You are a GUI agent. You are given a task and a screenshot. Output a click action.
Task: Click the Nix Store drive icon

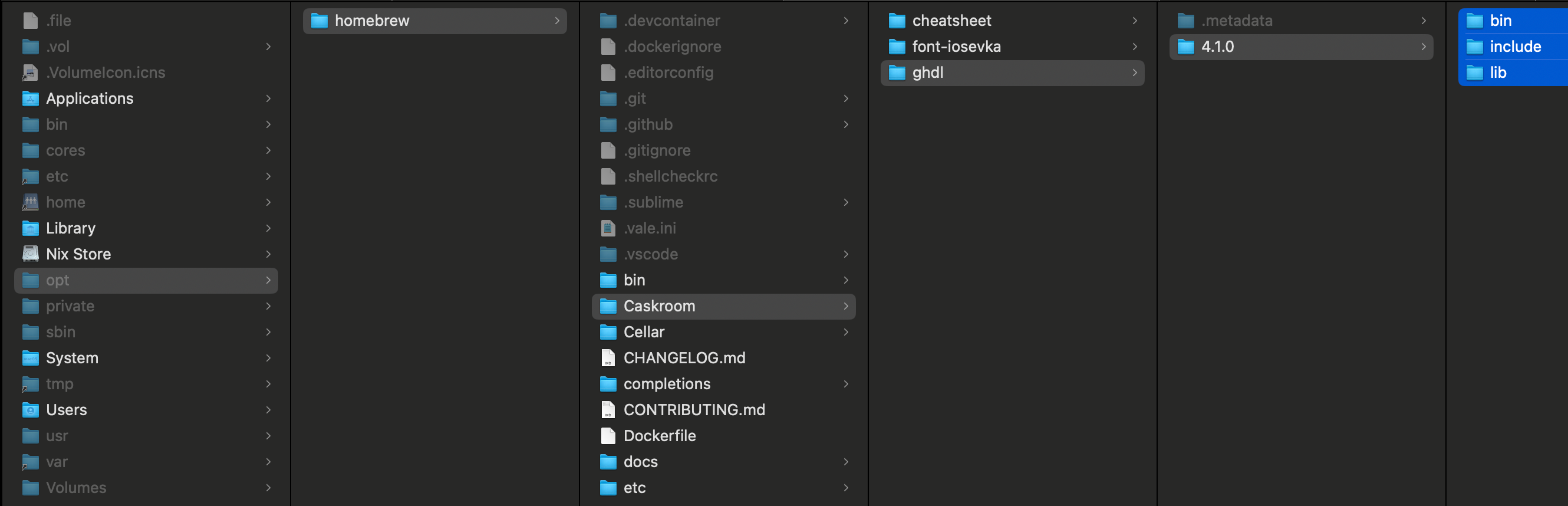click(31, 254)
